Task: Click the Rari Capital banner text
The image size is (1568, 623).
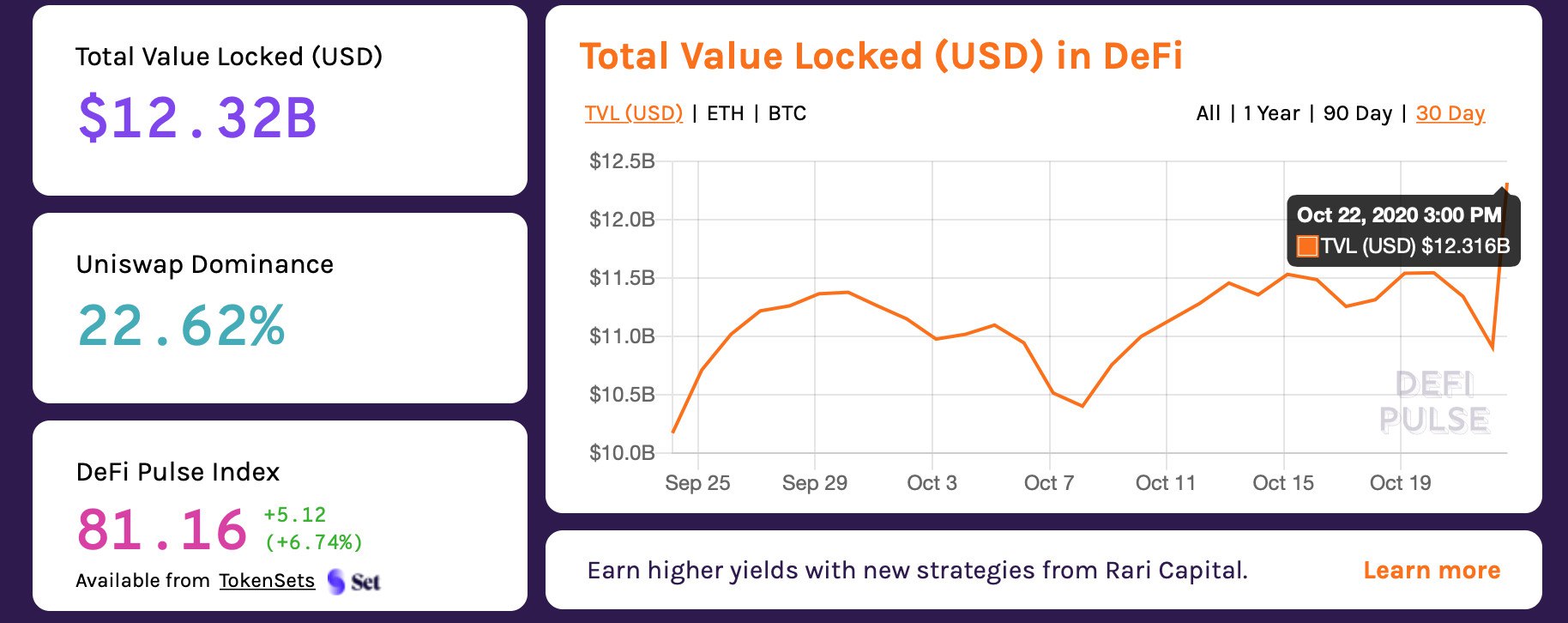Action: (917, 571)
